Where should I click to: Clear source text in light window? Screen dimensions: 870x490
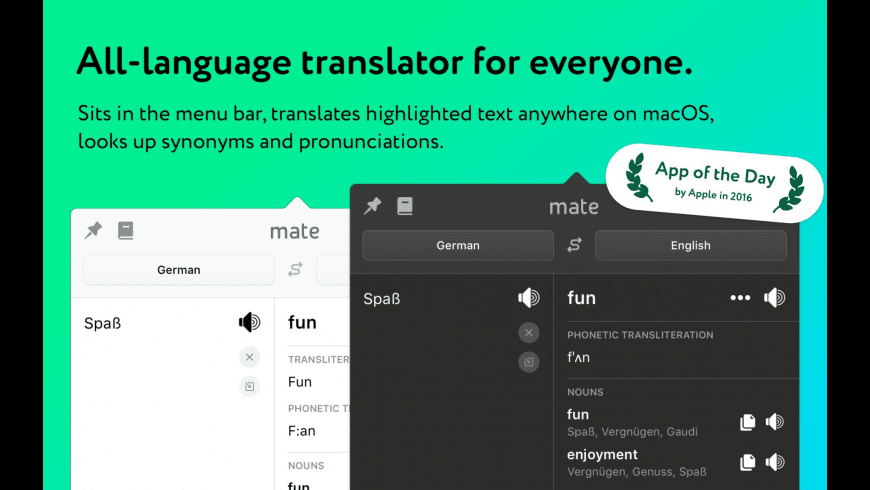250,357
